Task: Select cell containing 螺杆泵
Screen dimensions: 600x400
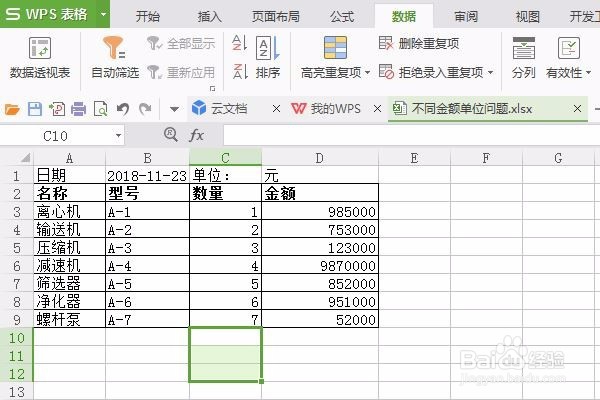Action: point(69,319)
